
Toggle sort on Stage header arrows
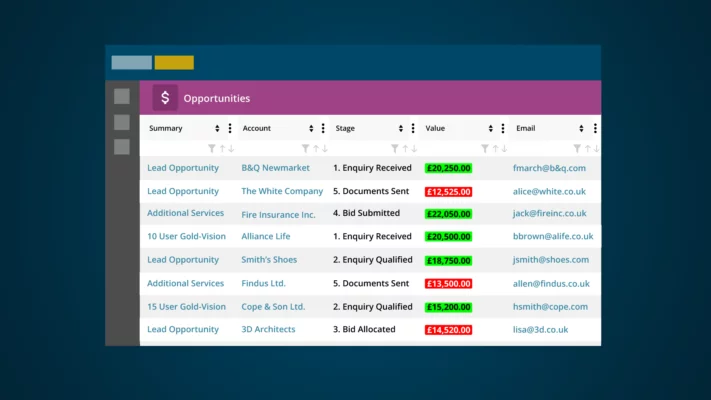tap(401, 129)
